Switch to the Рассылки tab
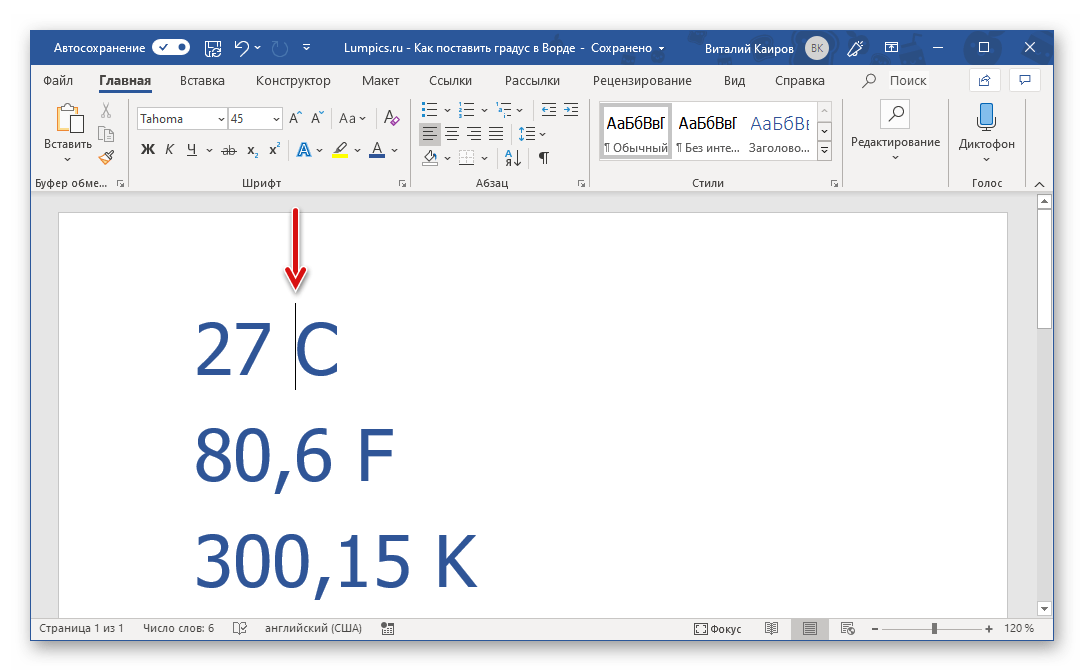 tap(532, 80)
